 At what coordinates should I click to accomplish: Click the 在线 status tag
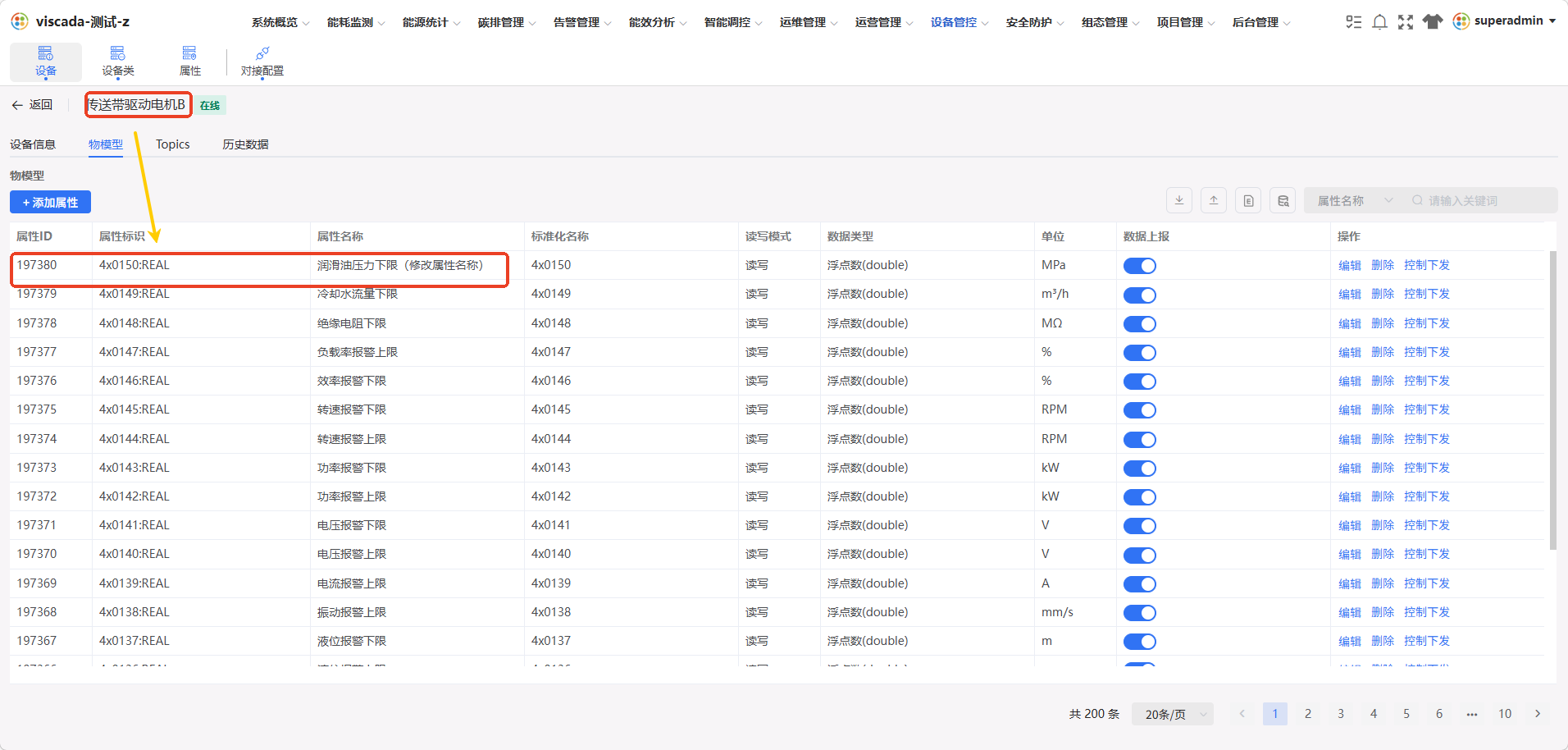[x=210, y=105]
